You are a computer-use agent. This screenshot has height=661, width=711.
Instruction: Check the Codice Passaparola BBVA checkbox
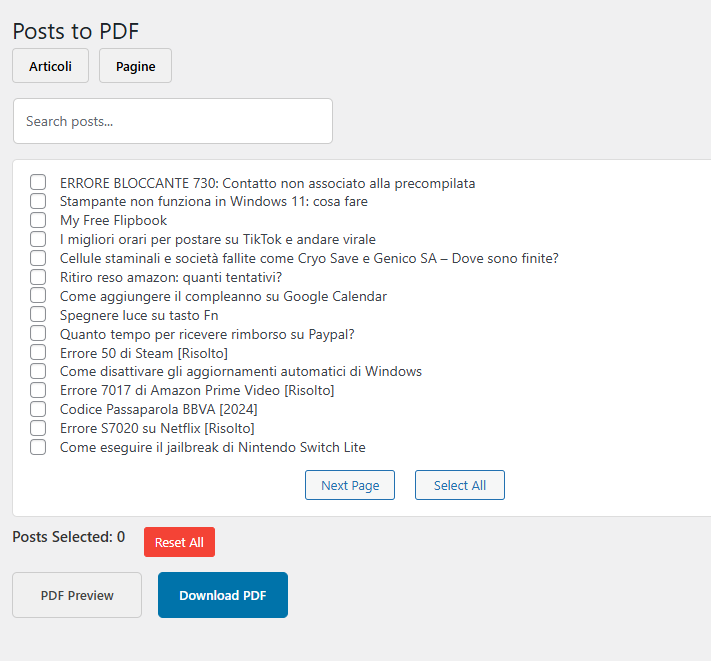pos(38,409)
